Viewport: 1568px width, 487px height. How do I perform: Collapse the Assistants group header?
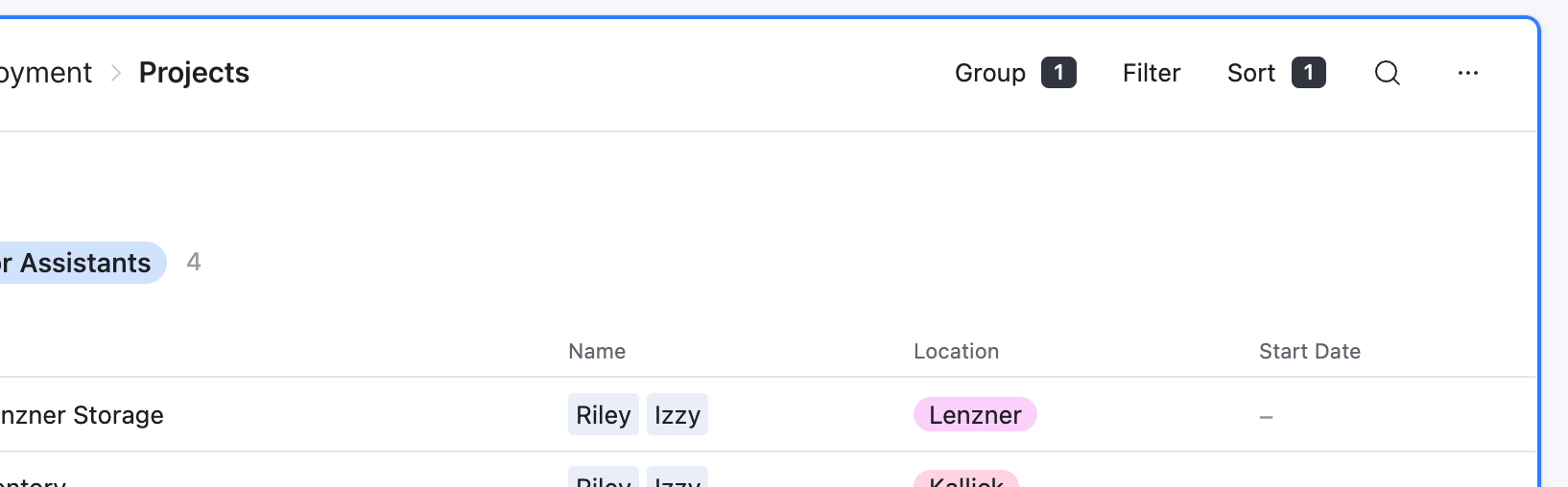coord(83,263)
